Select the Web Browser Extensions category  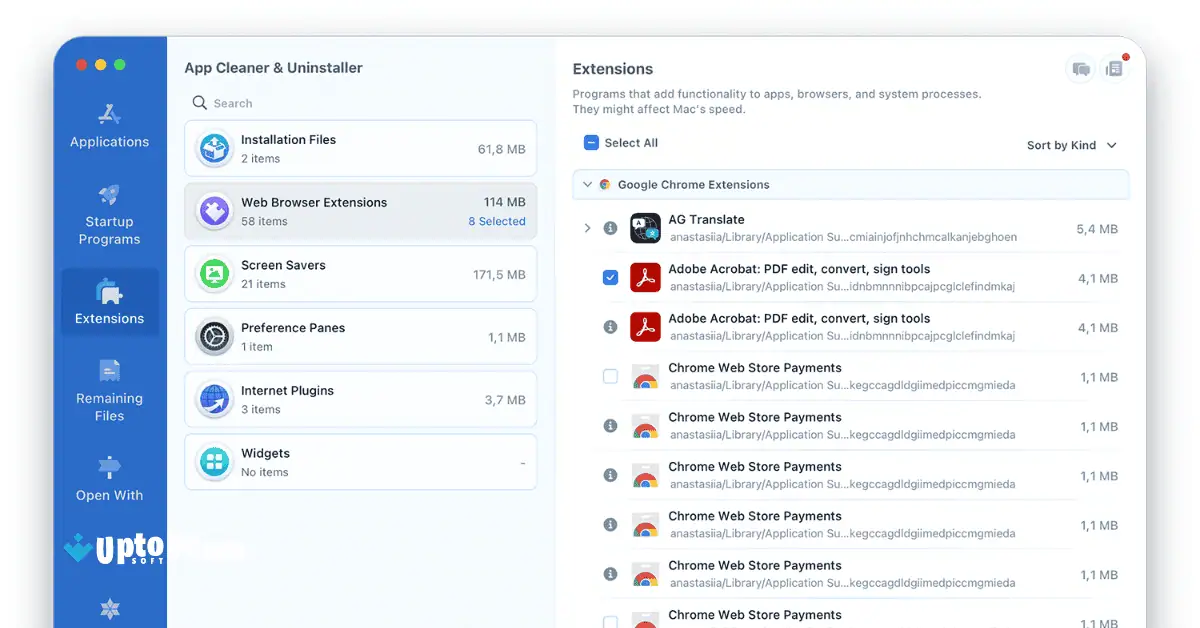coord(360,211)
